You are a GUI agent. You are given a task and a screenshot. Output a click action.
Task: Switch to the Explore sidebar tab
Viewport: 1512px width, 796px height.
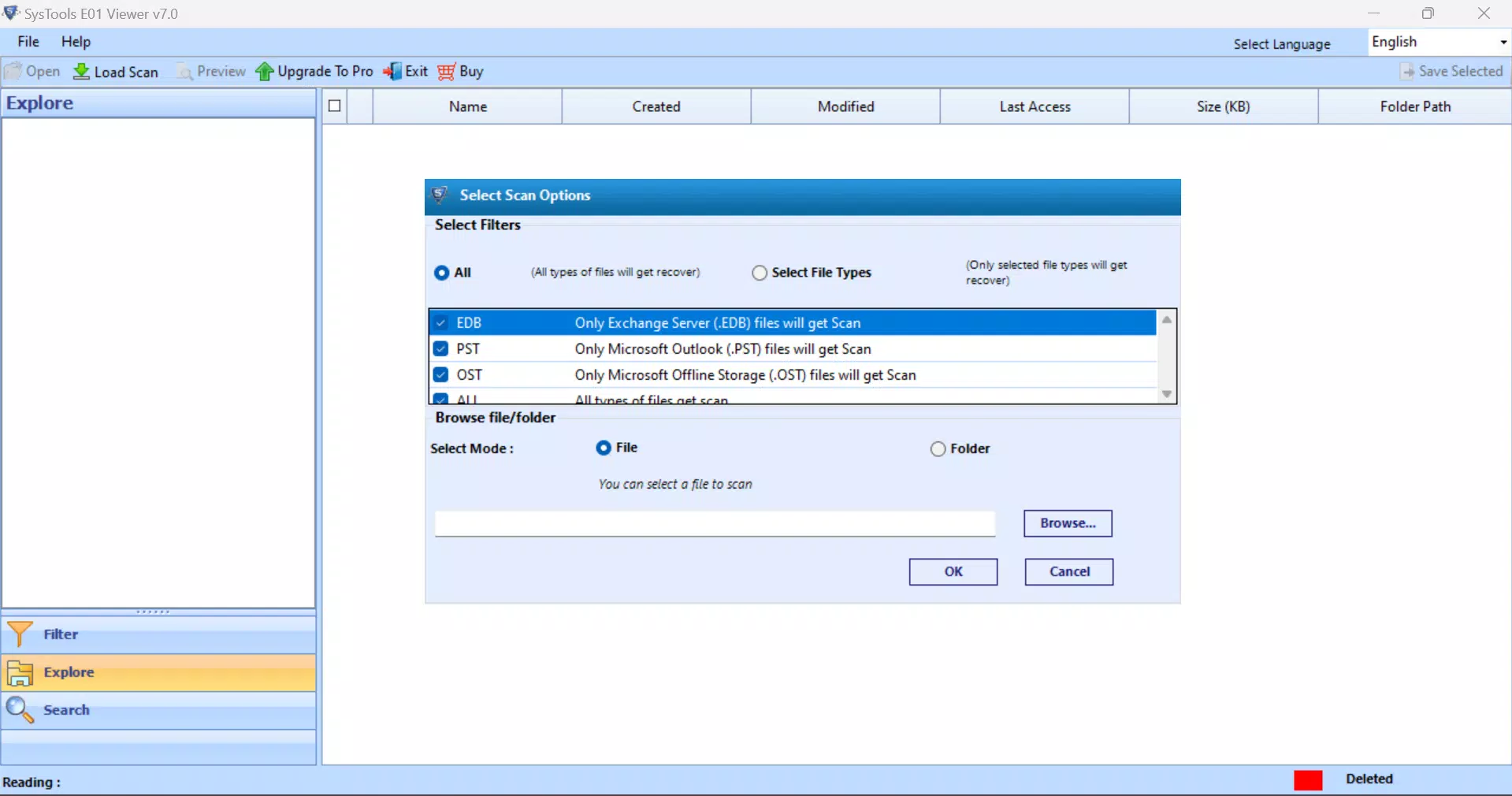tap(158, 672)
